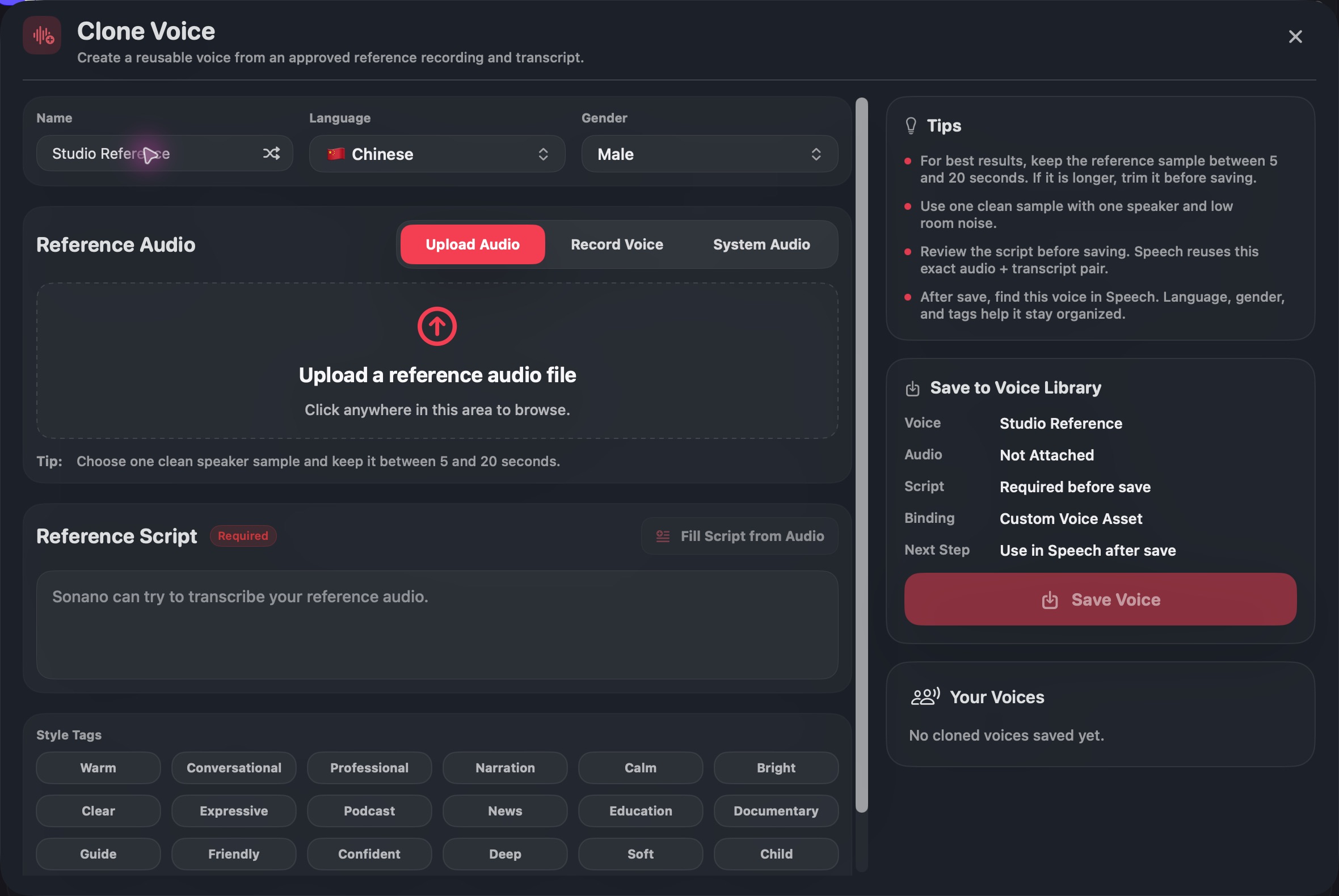Toggle the Calm style tag
This screenshot has width=1339, height=896.
click(641, 767)
